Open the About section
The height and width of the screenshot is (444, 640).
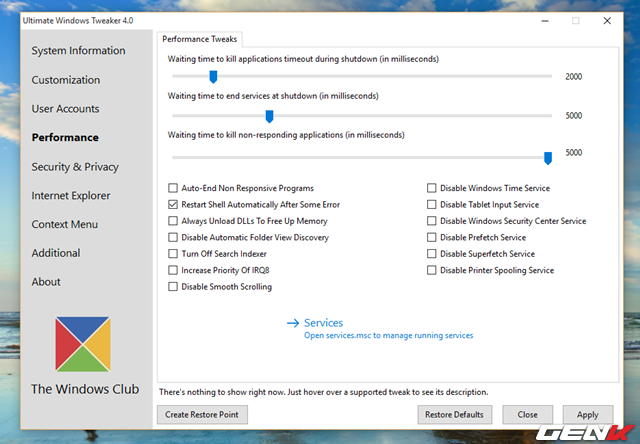[x=46, y=282]
